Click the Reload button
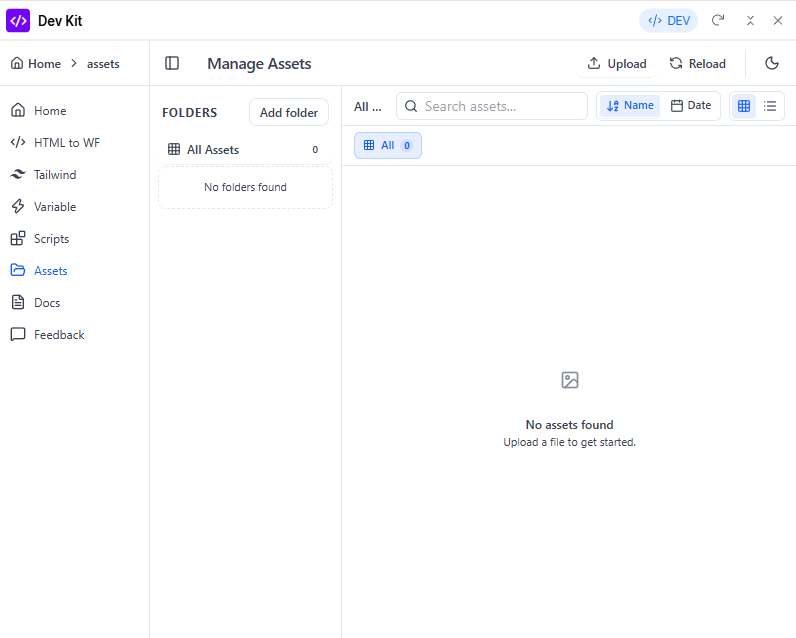Viewport: 796px width, 638px height. (698, 63)
